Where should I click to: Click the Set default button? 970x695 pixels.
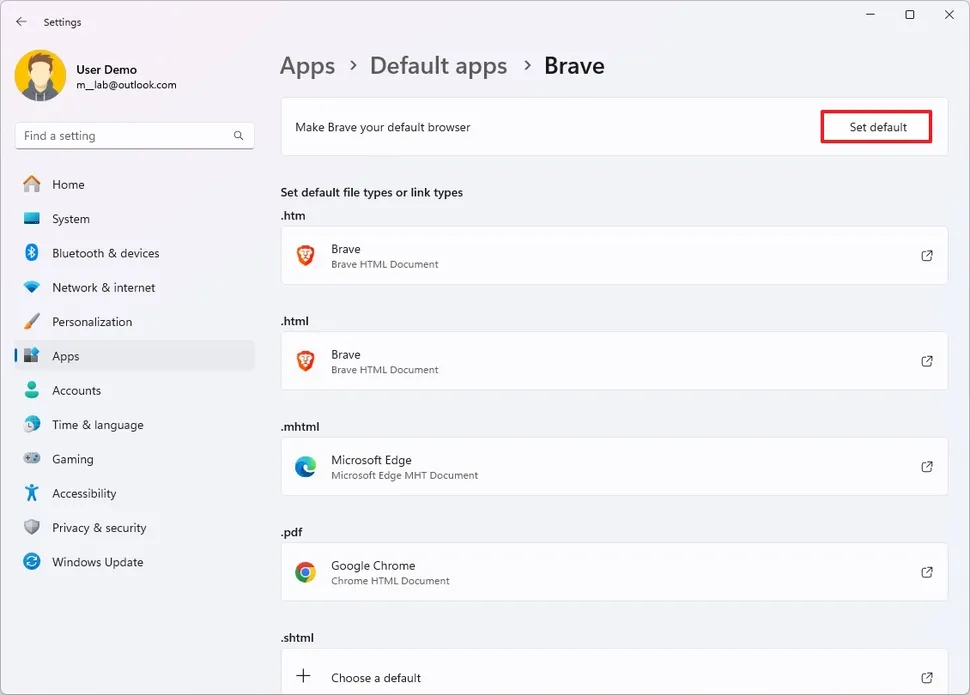[x=877, y=127]
